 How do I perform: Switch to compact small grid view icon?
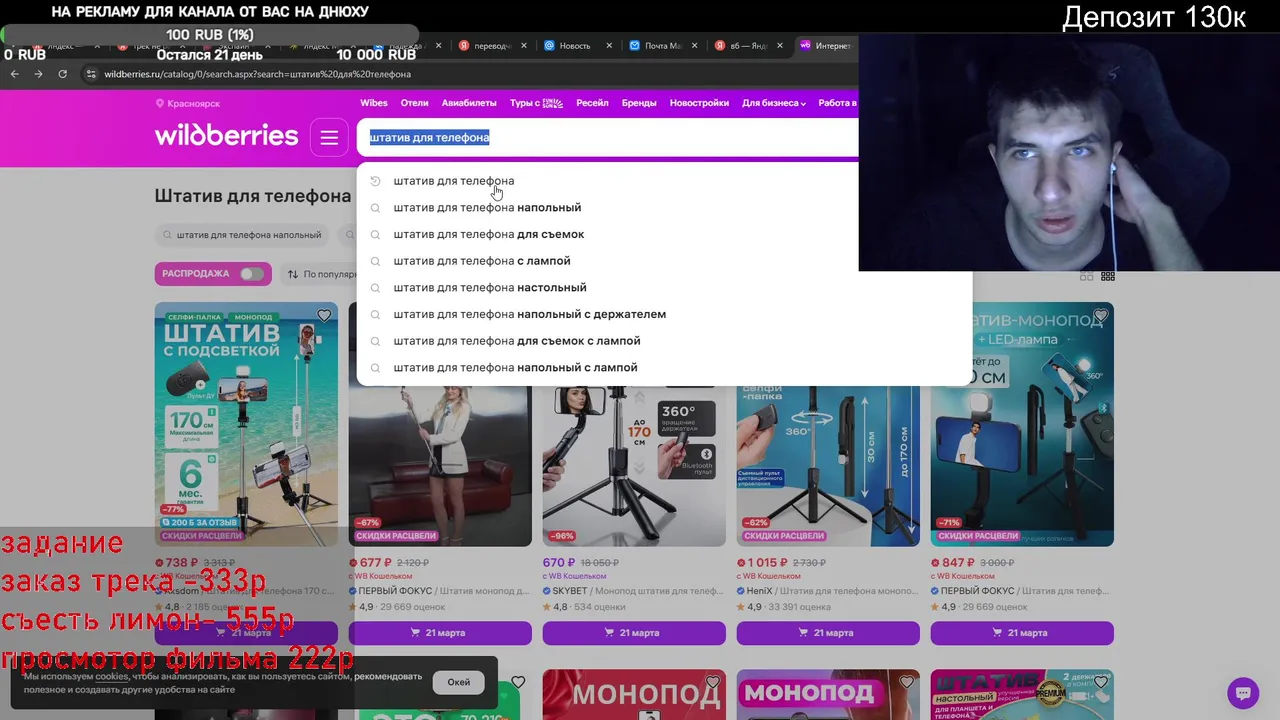[1108, 276]
